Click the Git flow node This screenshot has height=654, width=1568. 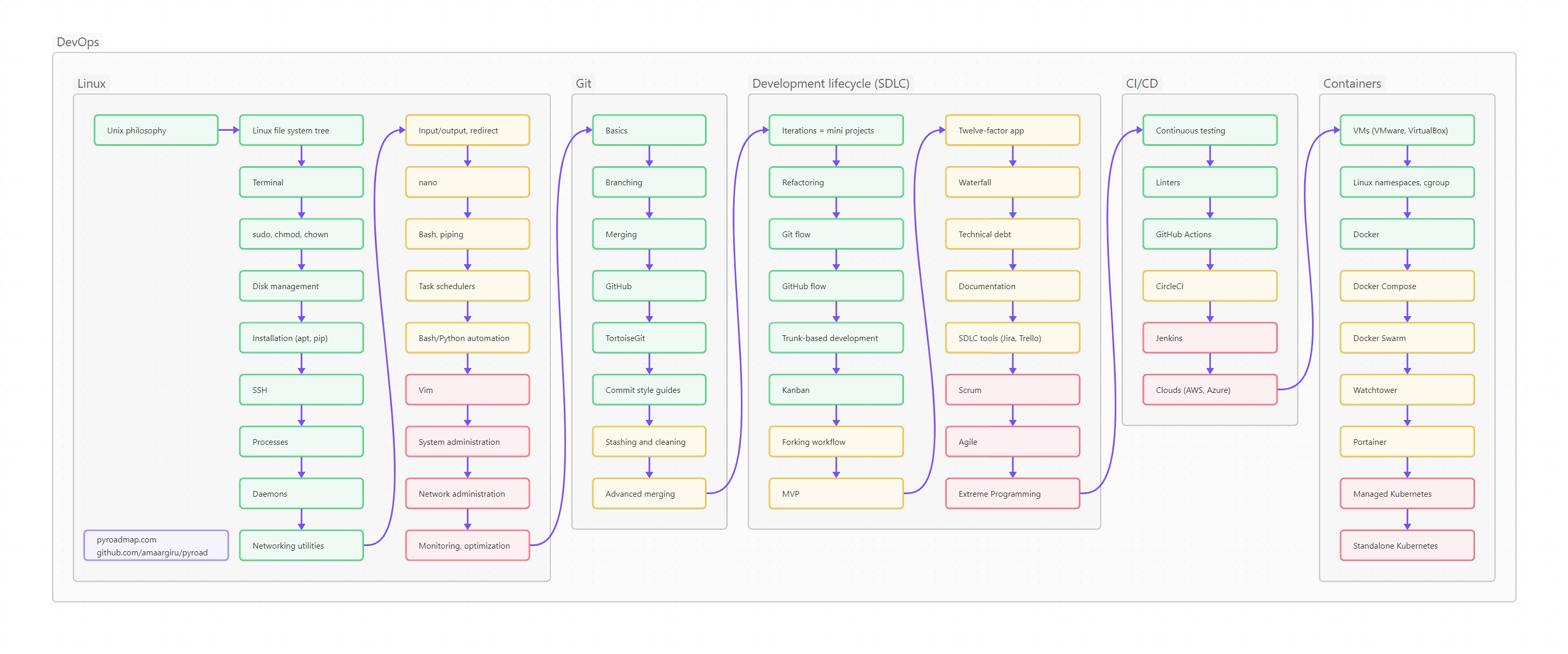(x=836, y=234)
